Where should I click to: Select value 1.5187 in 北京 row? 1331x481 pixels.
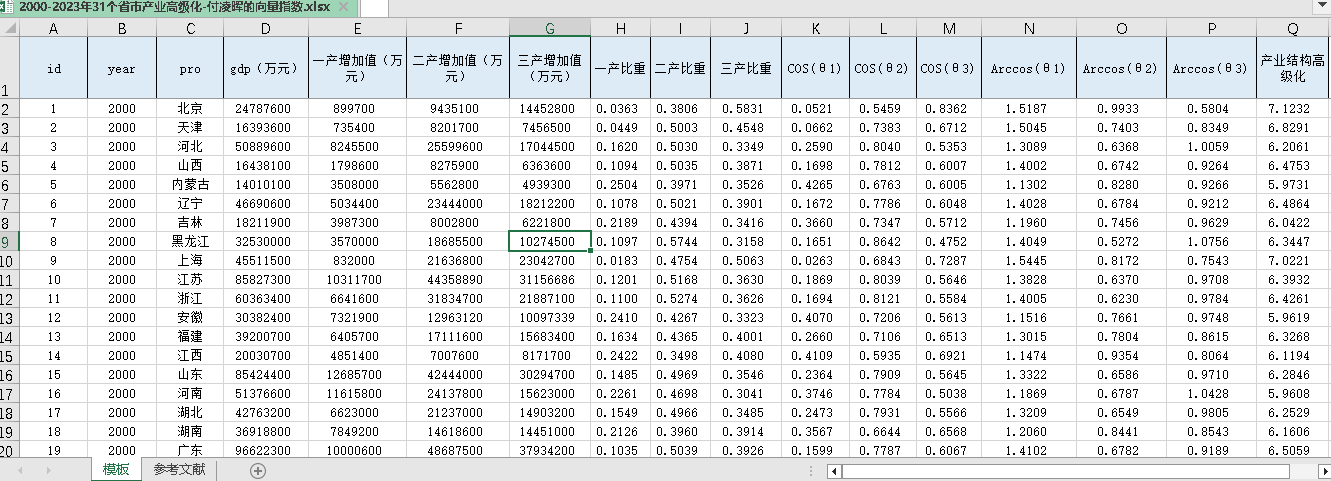pos(1029,108)
